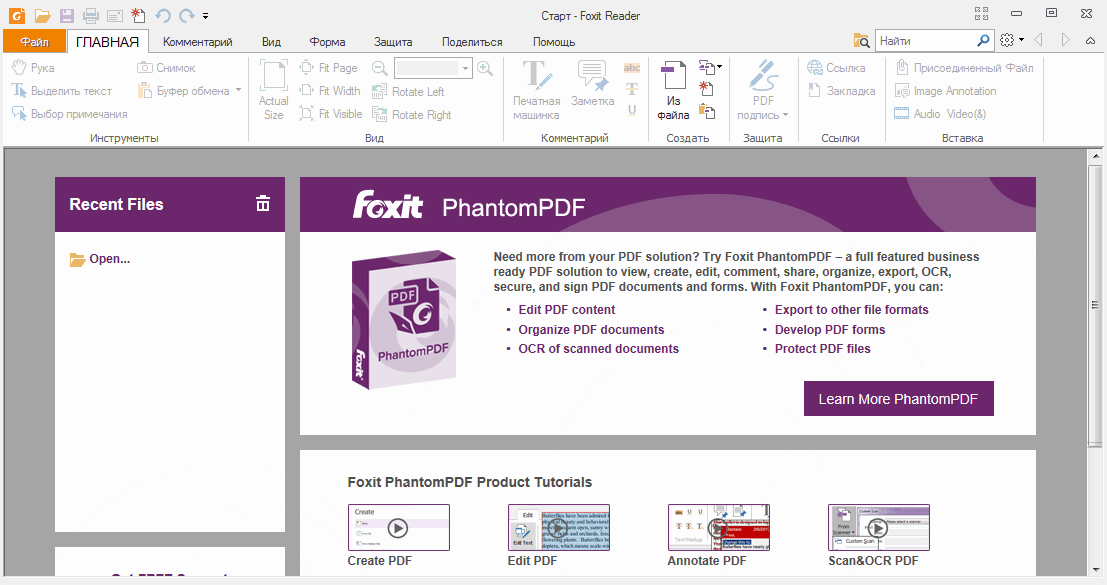Viewport: 1107px width, 585px height.
Task: Click the vertical scrollbar down arrow
Action: (1096, 569)
